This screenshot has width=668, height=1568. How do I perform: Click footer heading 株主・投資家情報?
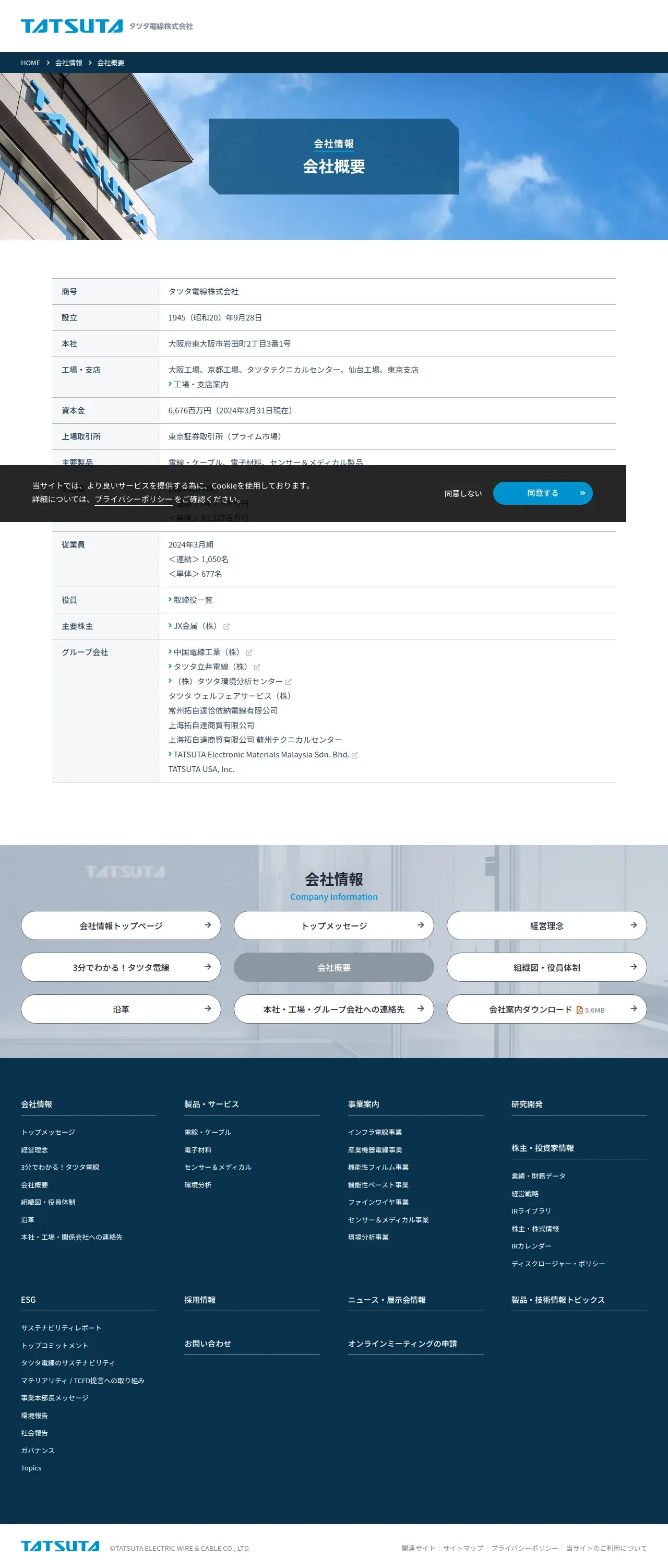543,1148
